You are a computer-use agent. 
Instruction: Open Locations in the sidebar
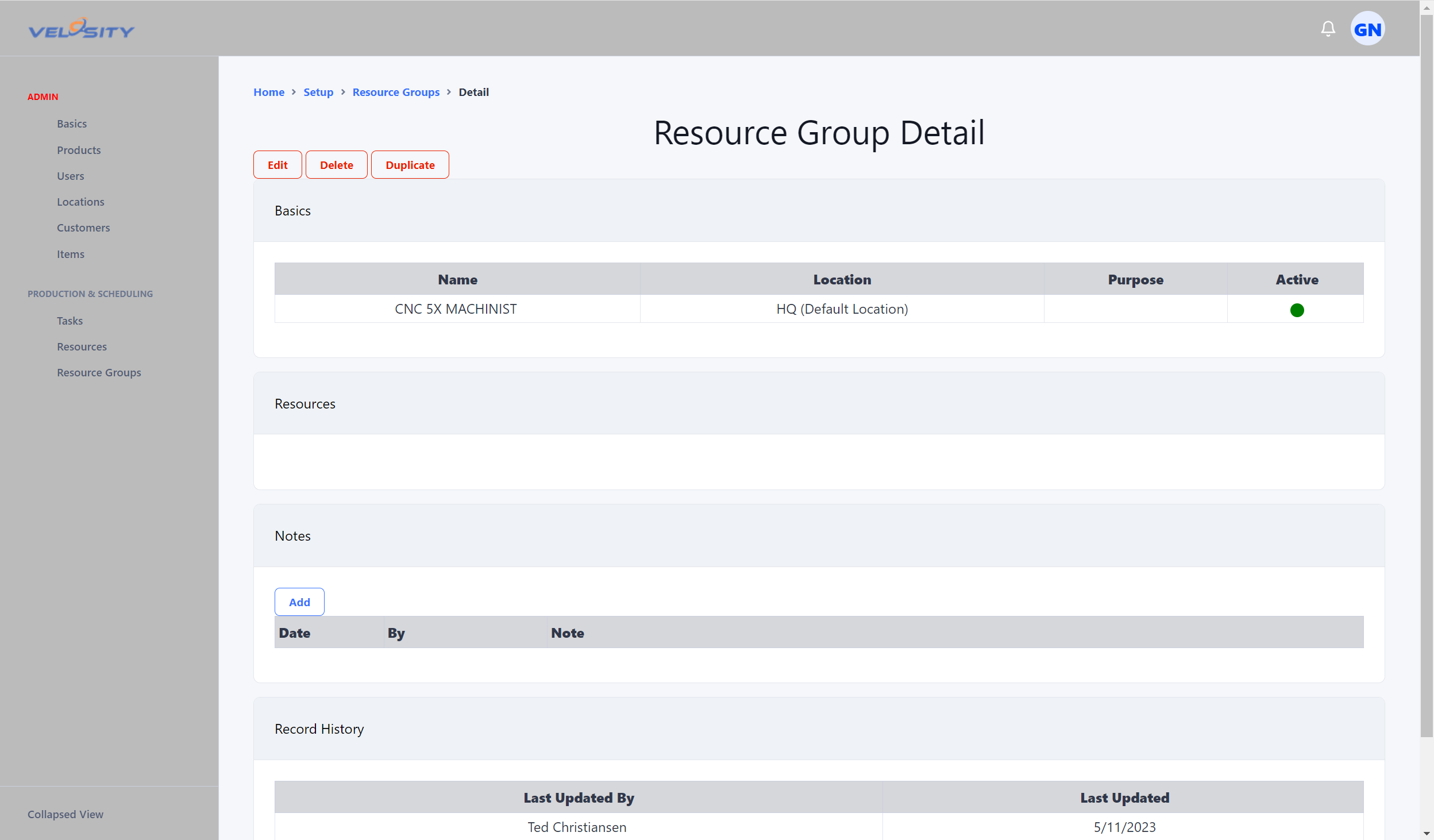click(80, 202)
